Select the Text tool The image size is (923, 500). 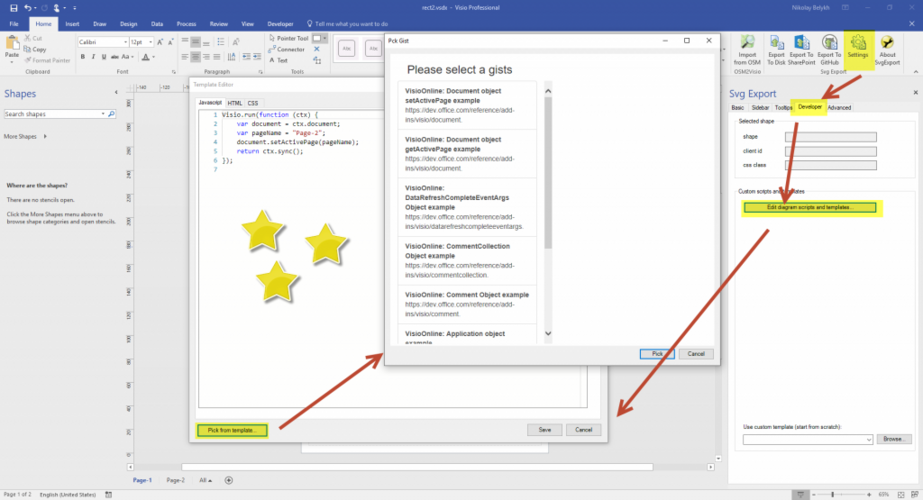[x=278, y=60]
